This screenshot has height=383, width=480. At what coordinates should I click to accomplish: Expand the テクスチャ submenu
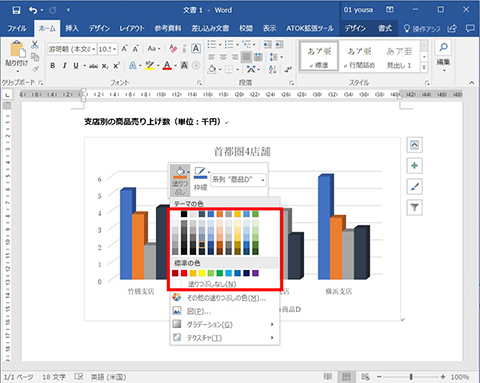pos(224,338)
